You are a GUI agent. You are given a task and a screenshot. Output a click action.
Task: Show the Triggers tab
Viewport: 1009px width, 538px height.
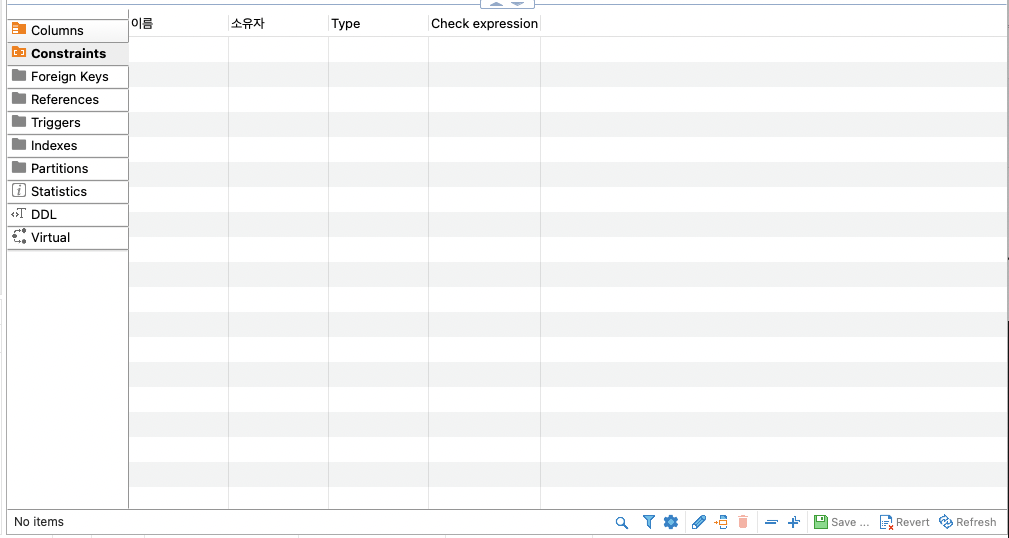click(68, 123)
